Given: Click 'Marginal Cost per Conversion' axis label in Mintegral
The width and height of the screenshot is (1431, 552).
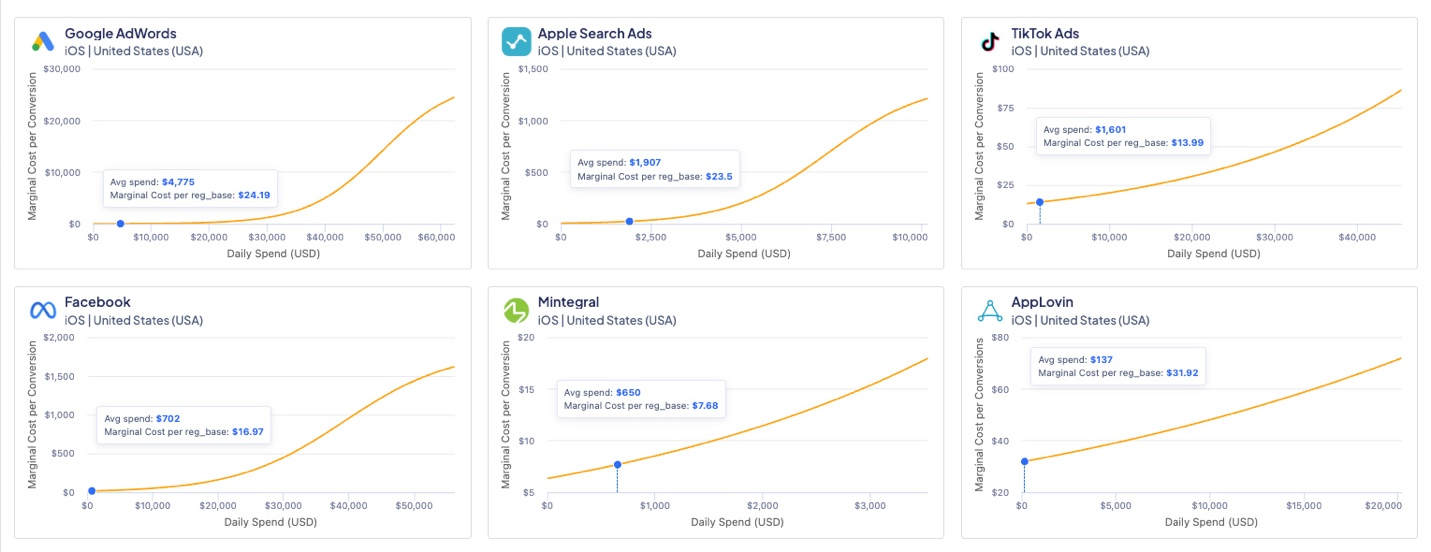Looking at the screenshot, I should coord(506,416).
